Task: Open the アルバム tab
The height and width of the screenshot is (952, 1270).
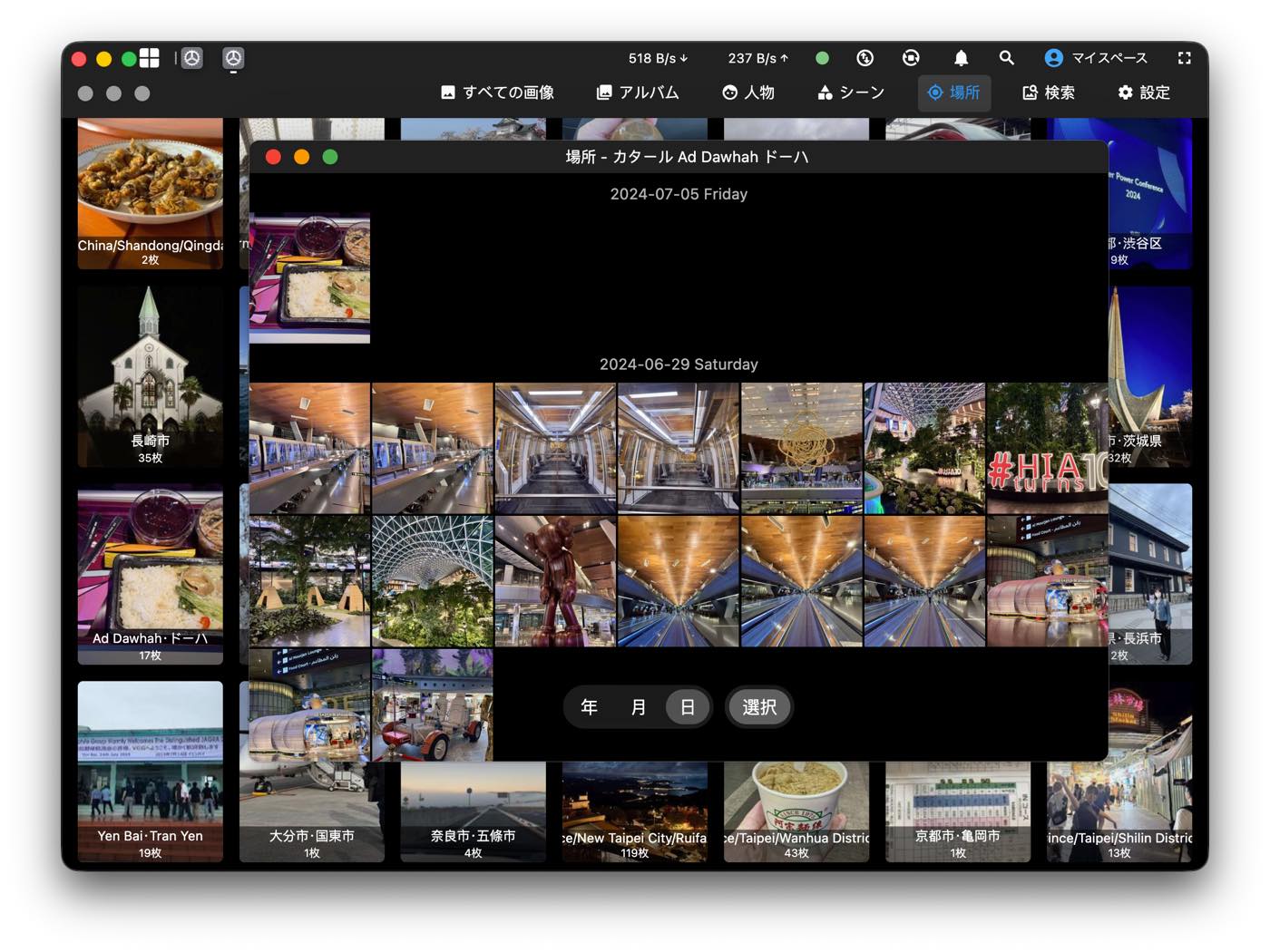Action: [638, 92]
